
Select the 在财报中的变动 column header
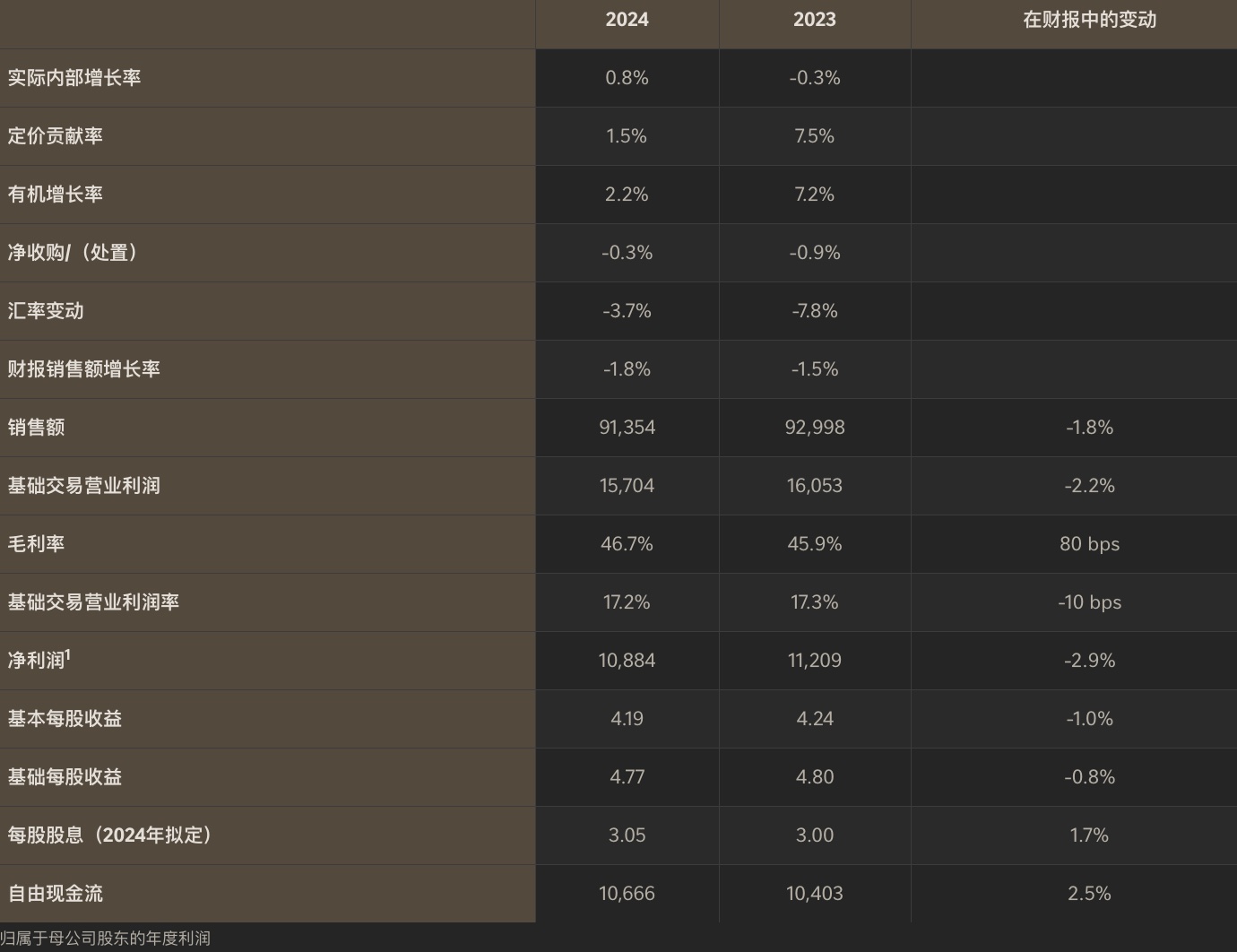(x=1089, y=20)
